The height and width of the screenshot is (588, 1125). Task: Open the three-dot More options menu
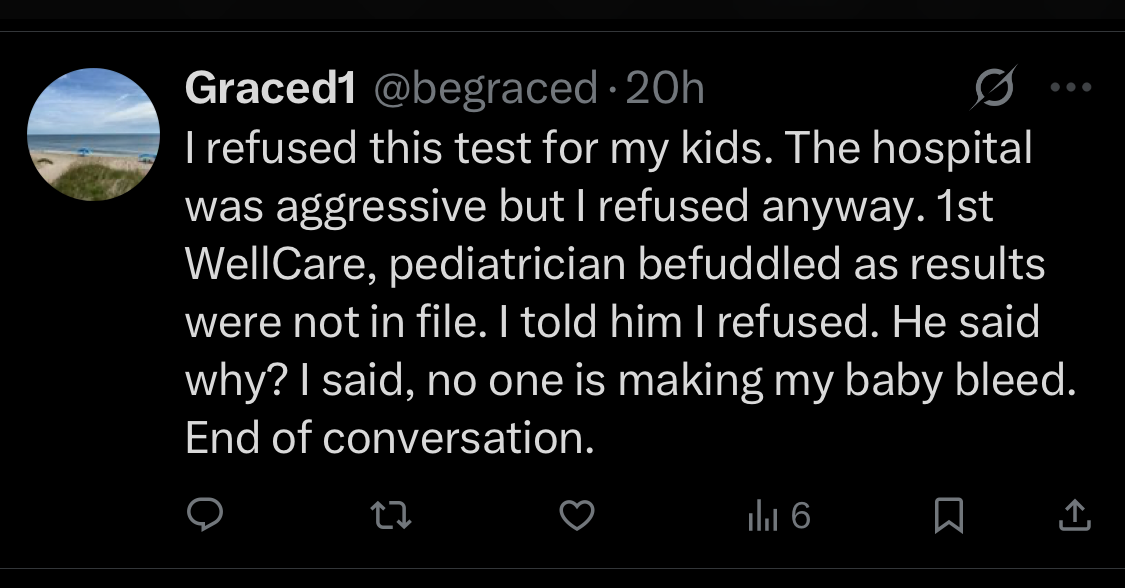tap(1071, 88)
